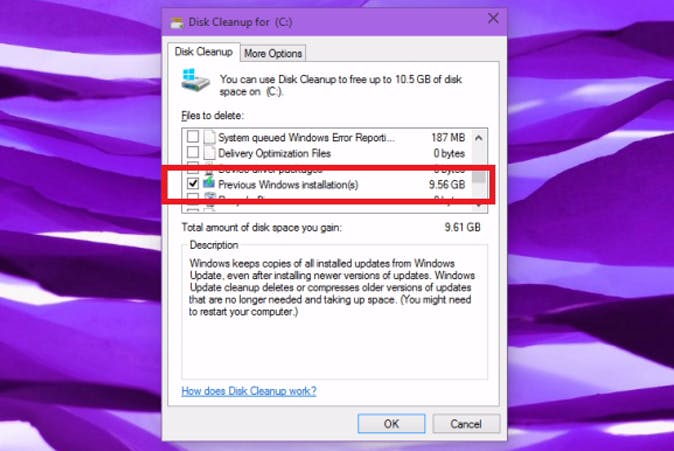Click the file list scrollbar thumb
Screen dimensions: 674x451
click(478, 175)
